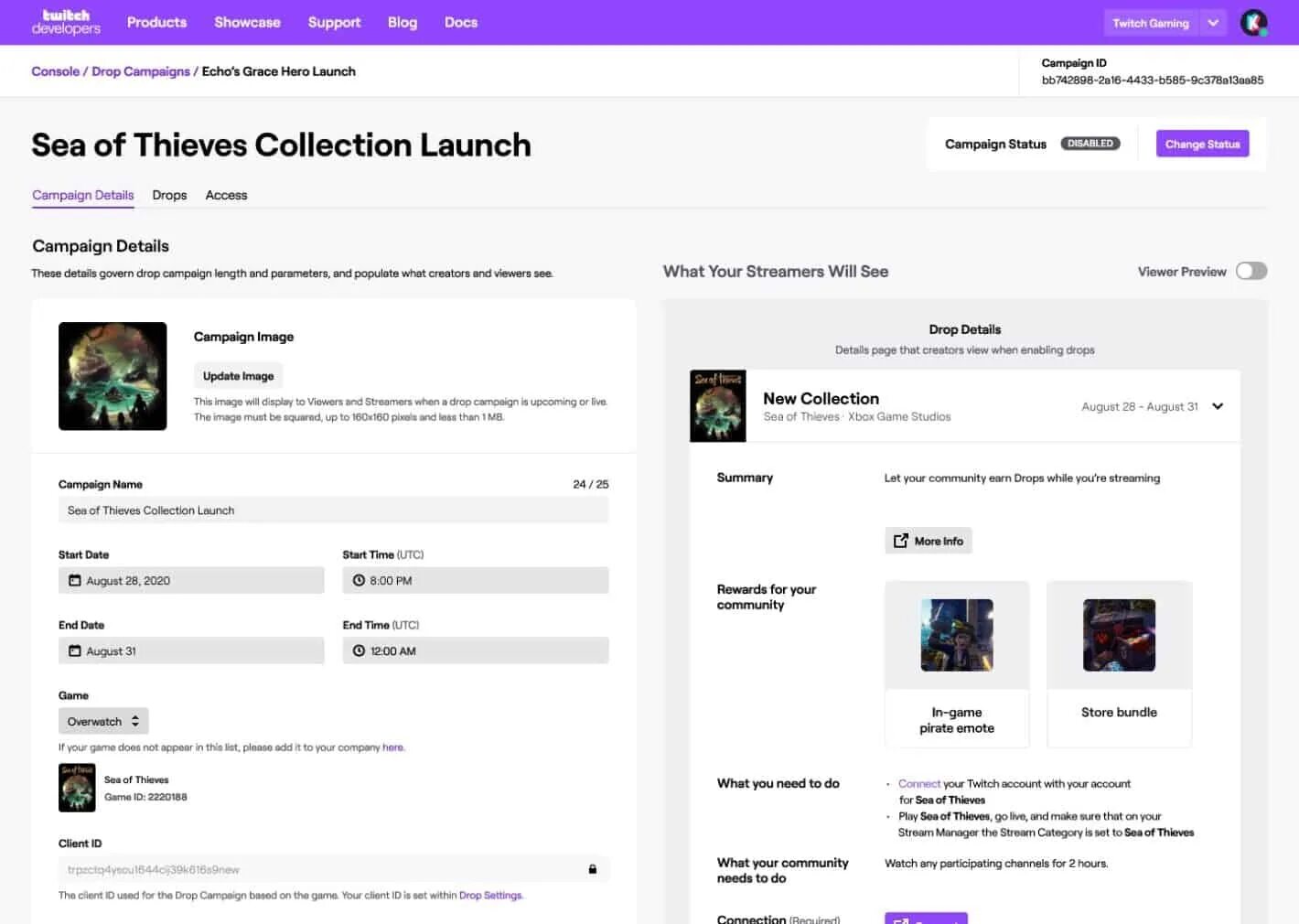Click the Start Date field showing August 28, 2020
The width and height of the screenshot is (1299, 924).
[x=191, y=581]
